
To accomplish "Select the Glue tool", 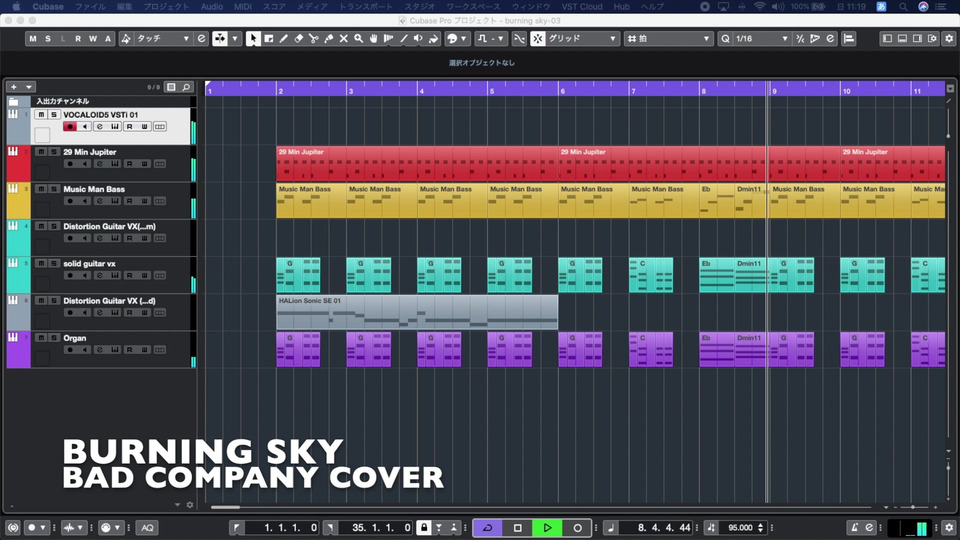I will (x=328, y=39).
